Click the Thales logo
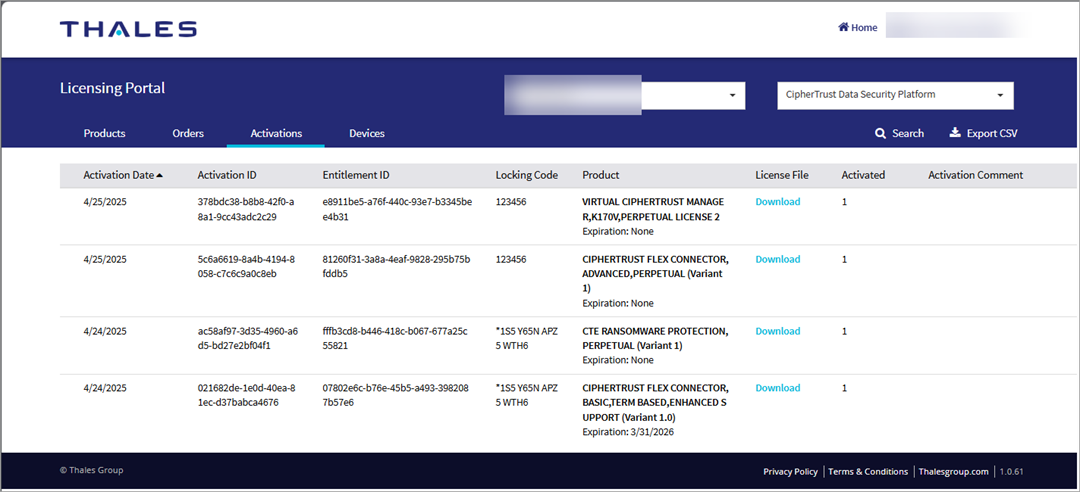The width and height of the screenshot is (1080, 493). coord(128,29)
